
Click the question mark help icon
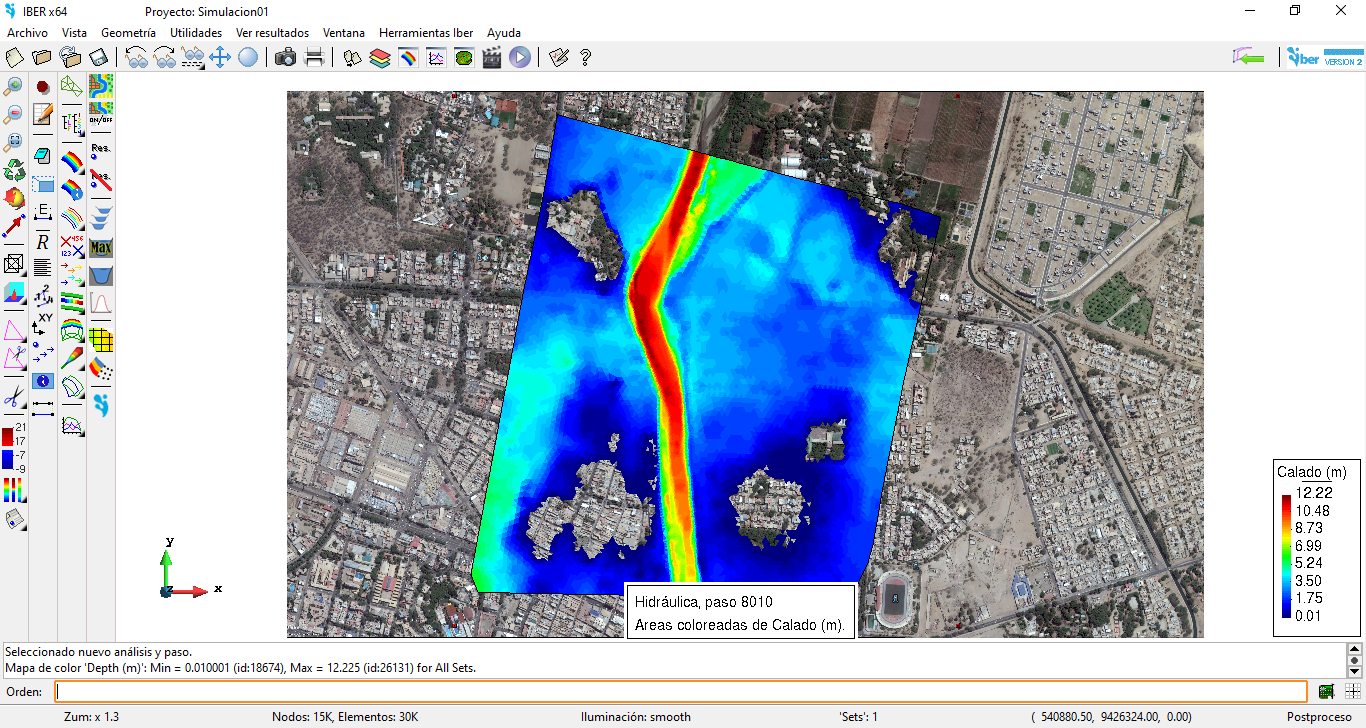pyautogui.click(x=586, y=57)
